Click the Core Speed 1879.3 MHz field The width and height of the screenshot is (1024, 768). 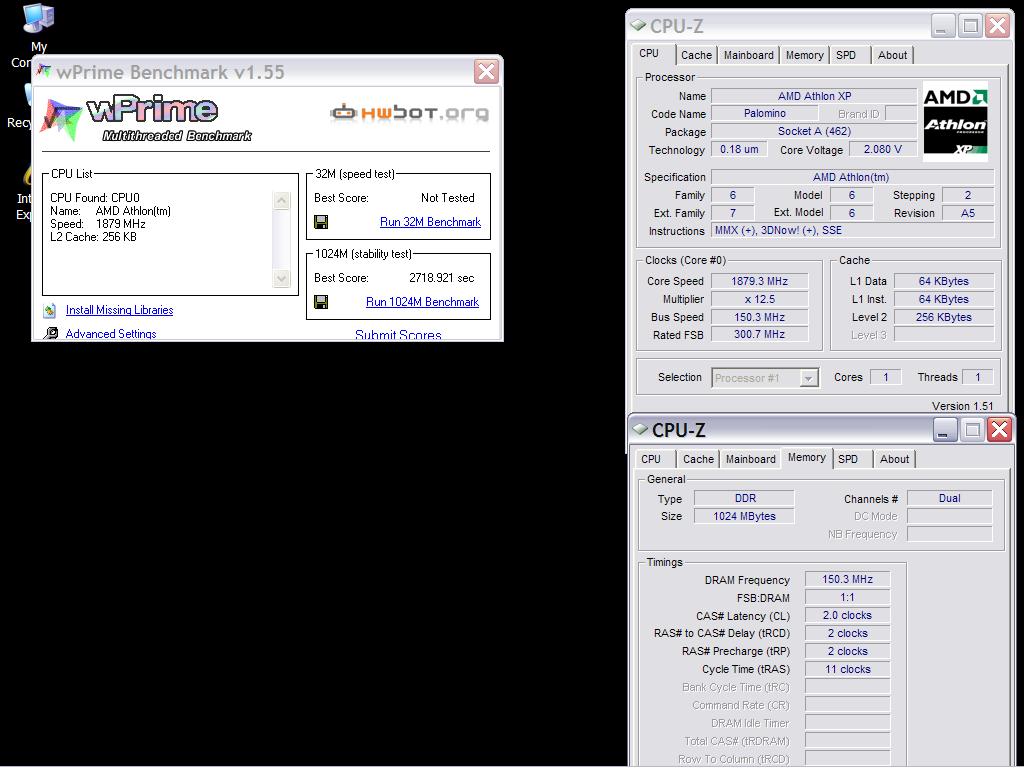[x=760, y=281]
